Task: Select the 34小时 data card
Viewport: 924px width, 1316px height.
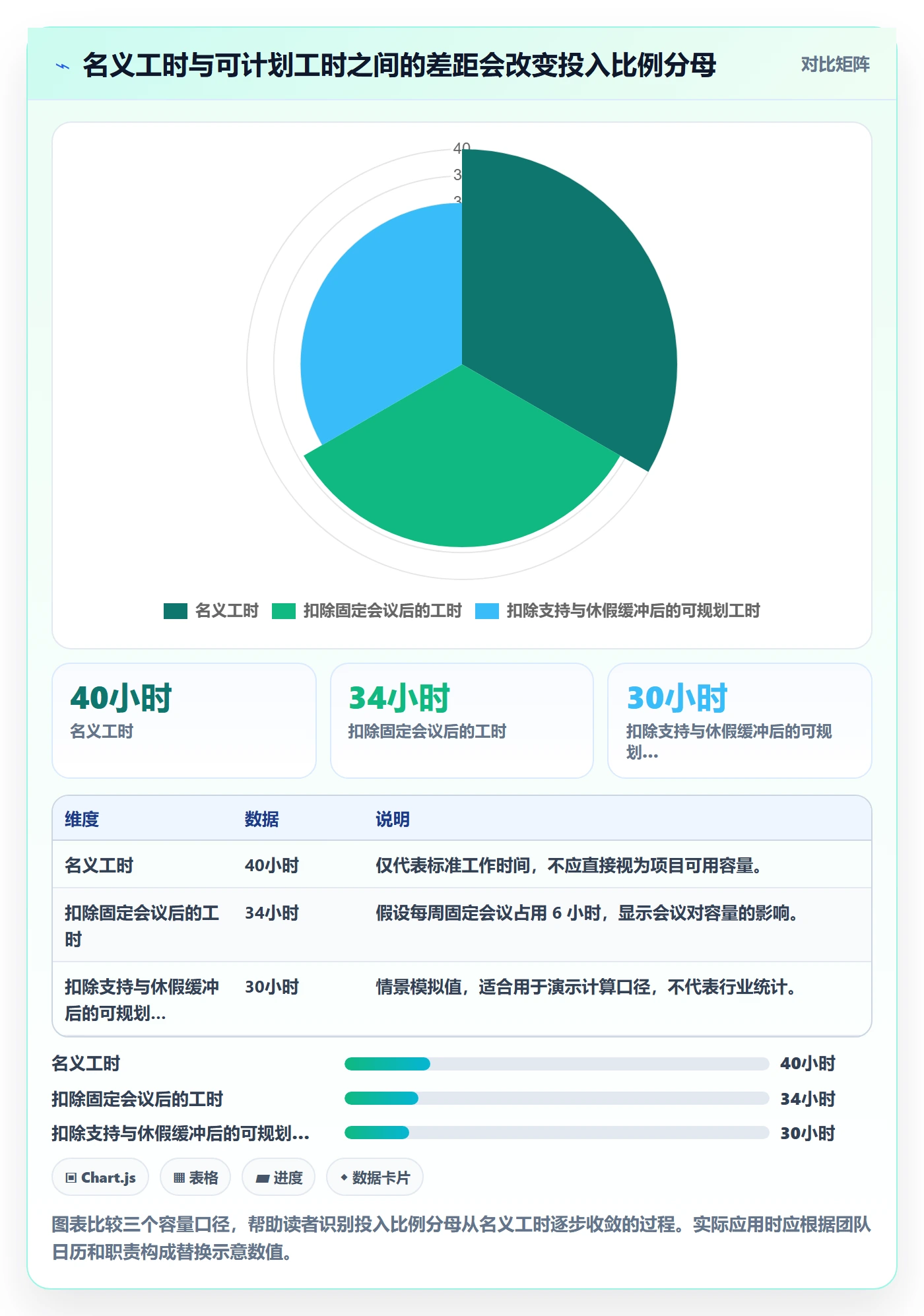Action: pyautogui.click(x=462, y=721)
